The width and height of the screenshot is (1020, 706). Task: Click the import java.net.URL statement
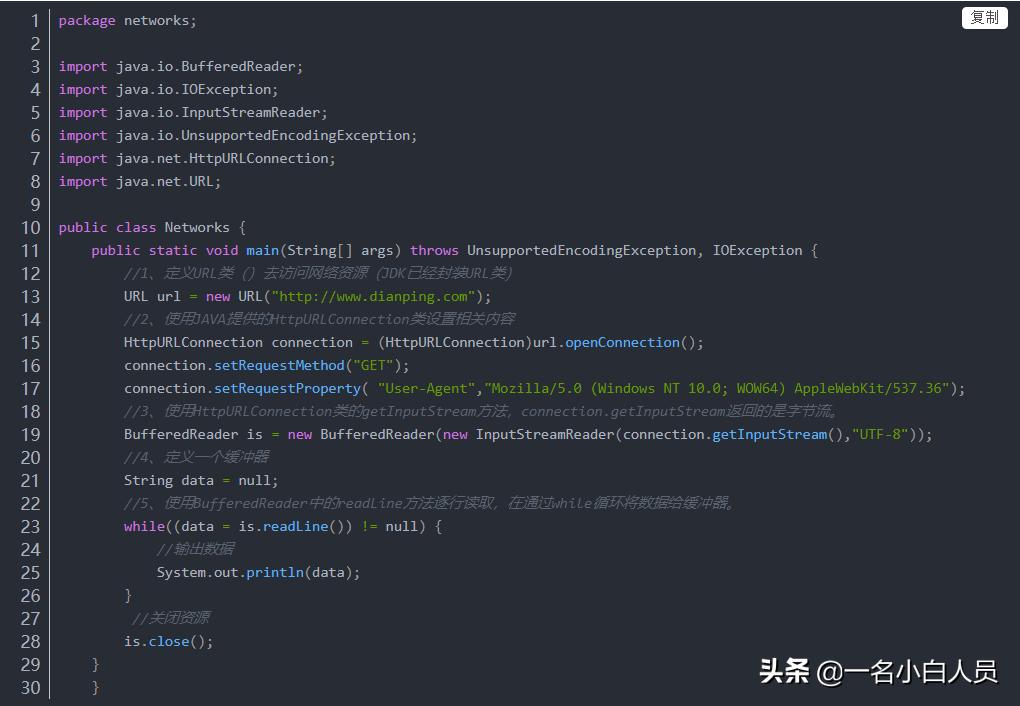tap(140, 181)
